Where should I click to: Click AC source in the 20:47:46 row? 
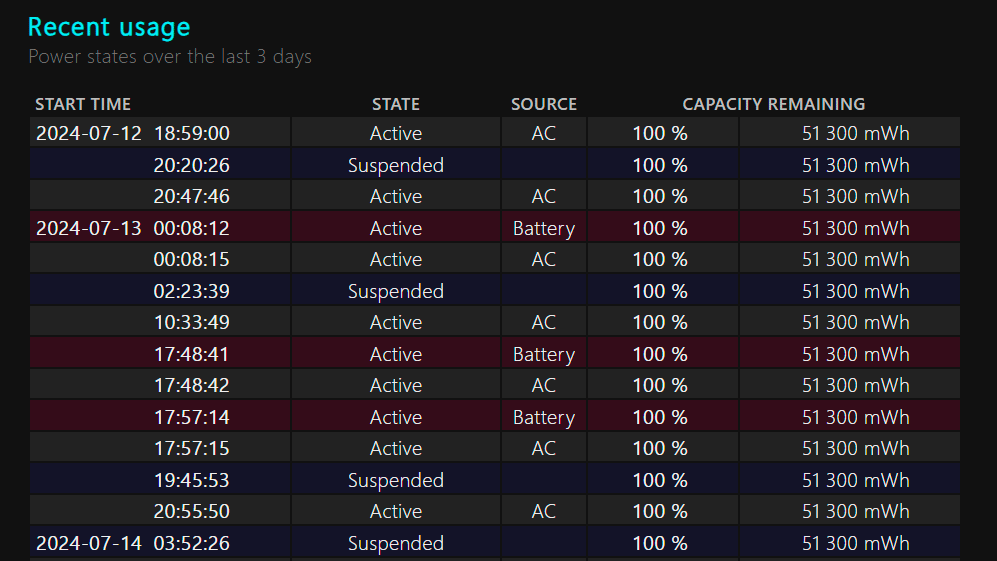point(544,196)
